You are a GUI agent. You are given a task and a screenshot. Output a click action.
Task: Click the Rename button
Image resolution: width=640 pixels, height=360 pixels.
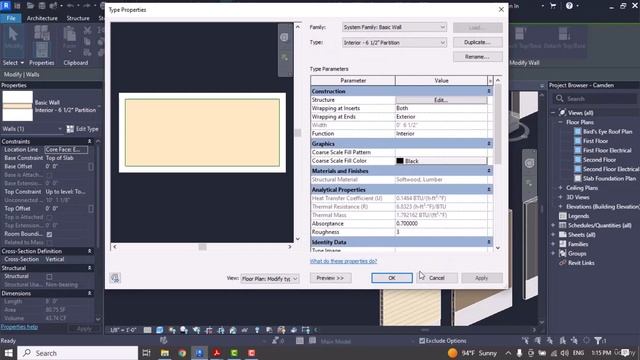tap(478, 57)
